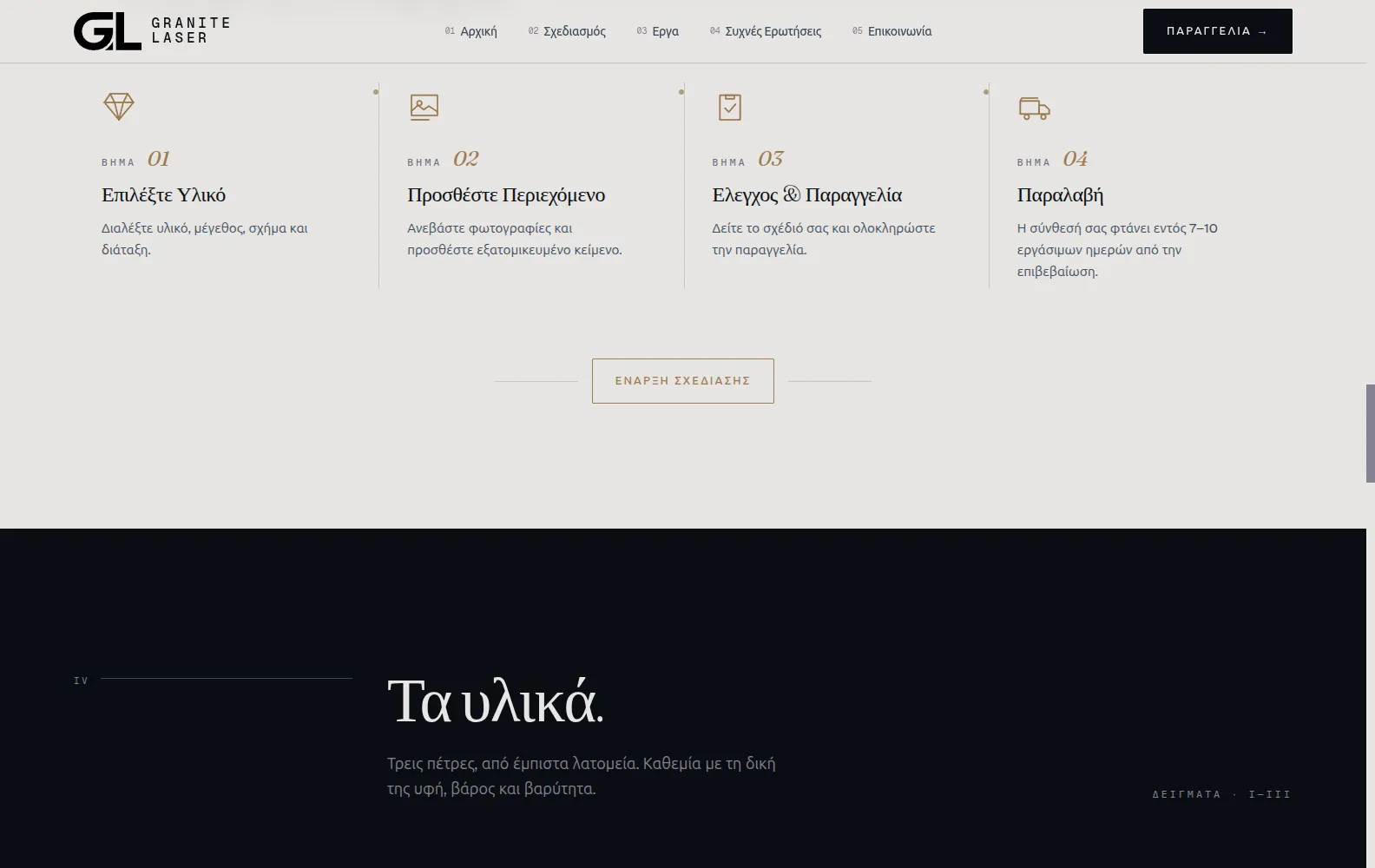Open Συχνές Ερωτήσεις in the navigation

766,31
